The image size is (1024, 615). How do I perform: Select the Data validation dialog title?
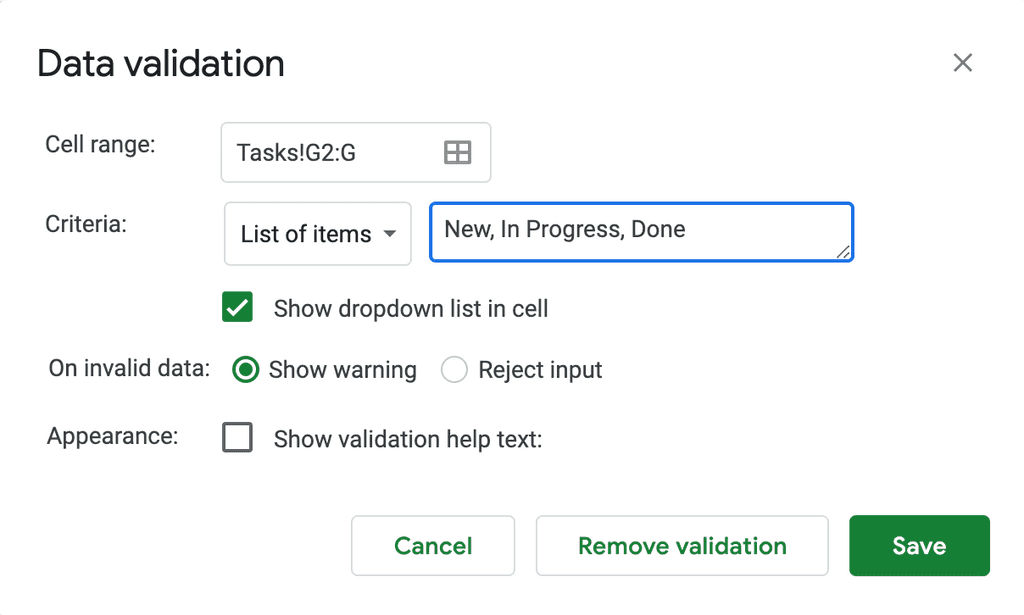tap(160, 62)
